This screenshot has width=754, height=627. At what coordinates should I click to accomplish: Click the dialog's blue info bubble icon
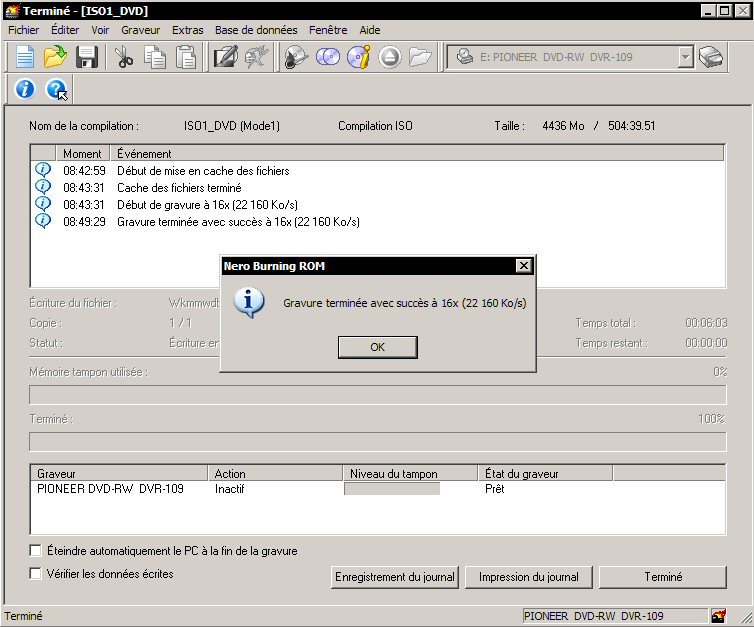(249, 302)
